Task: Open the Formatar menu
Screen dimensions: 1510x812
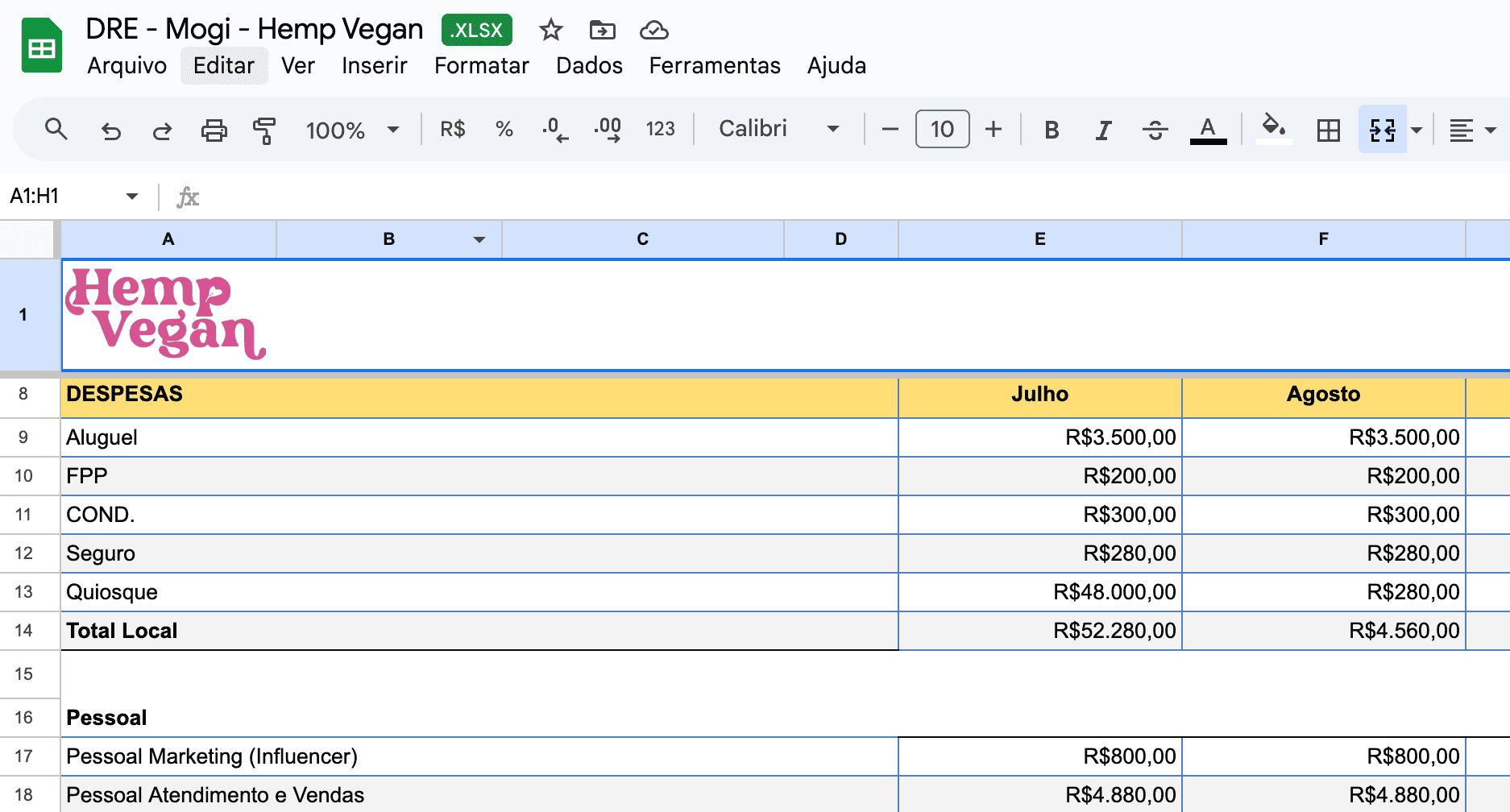Action: [481, 65]
